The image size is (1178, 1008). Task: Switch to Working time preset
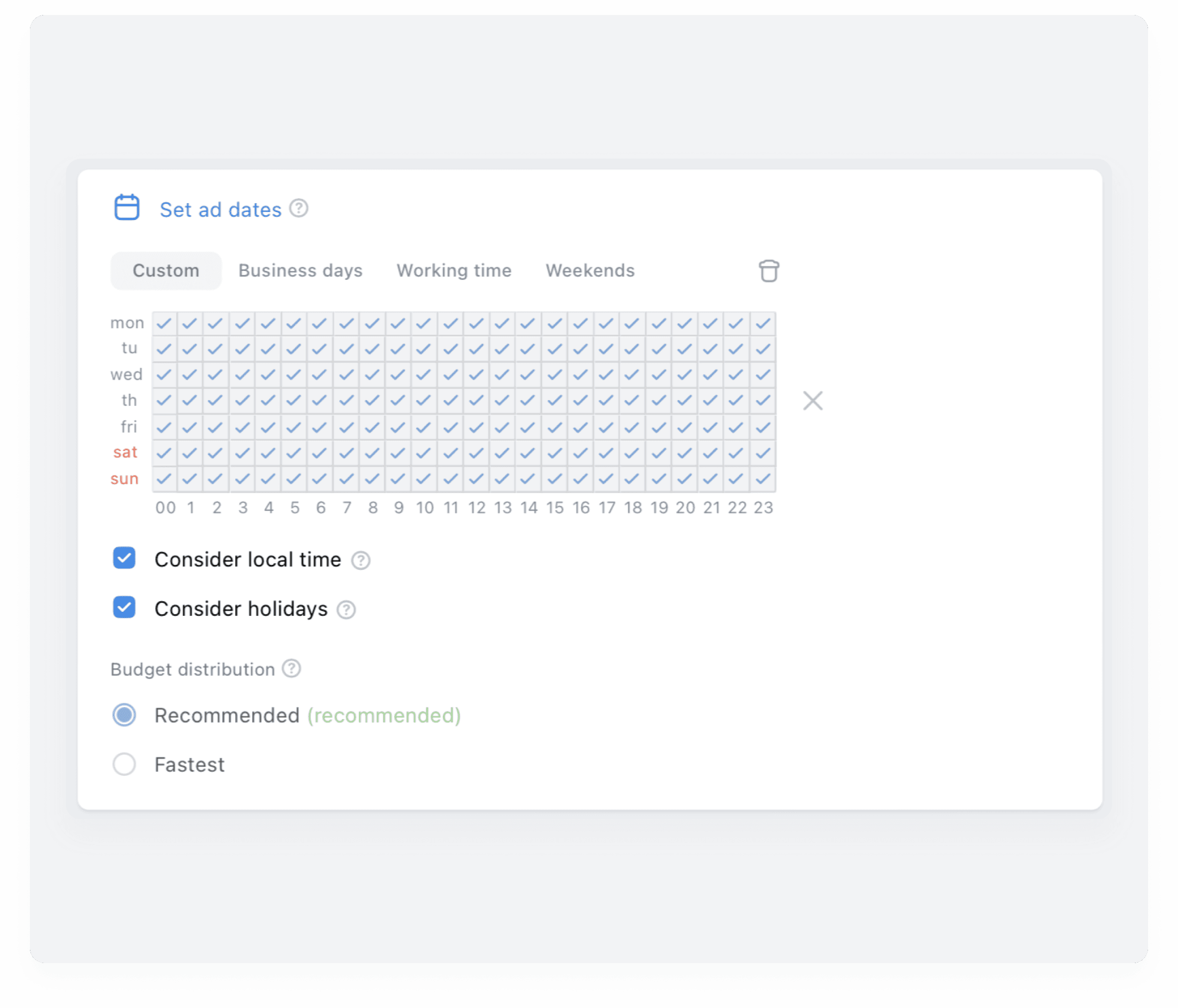coord(454,270)
